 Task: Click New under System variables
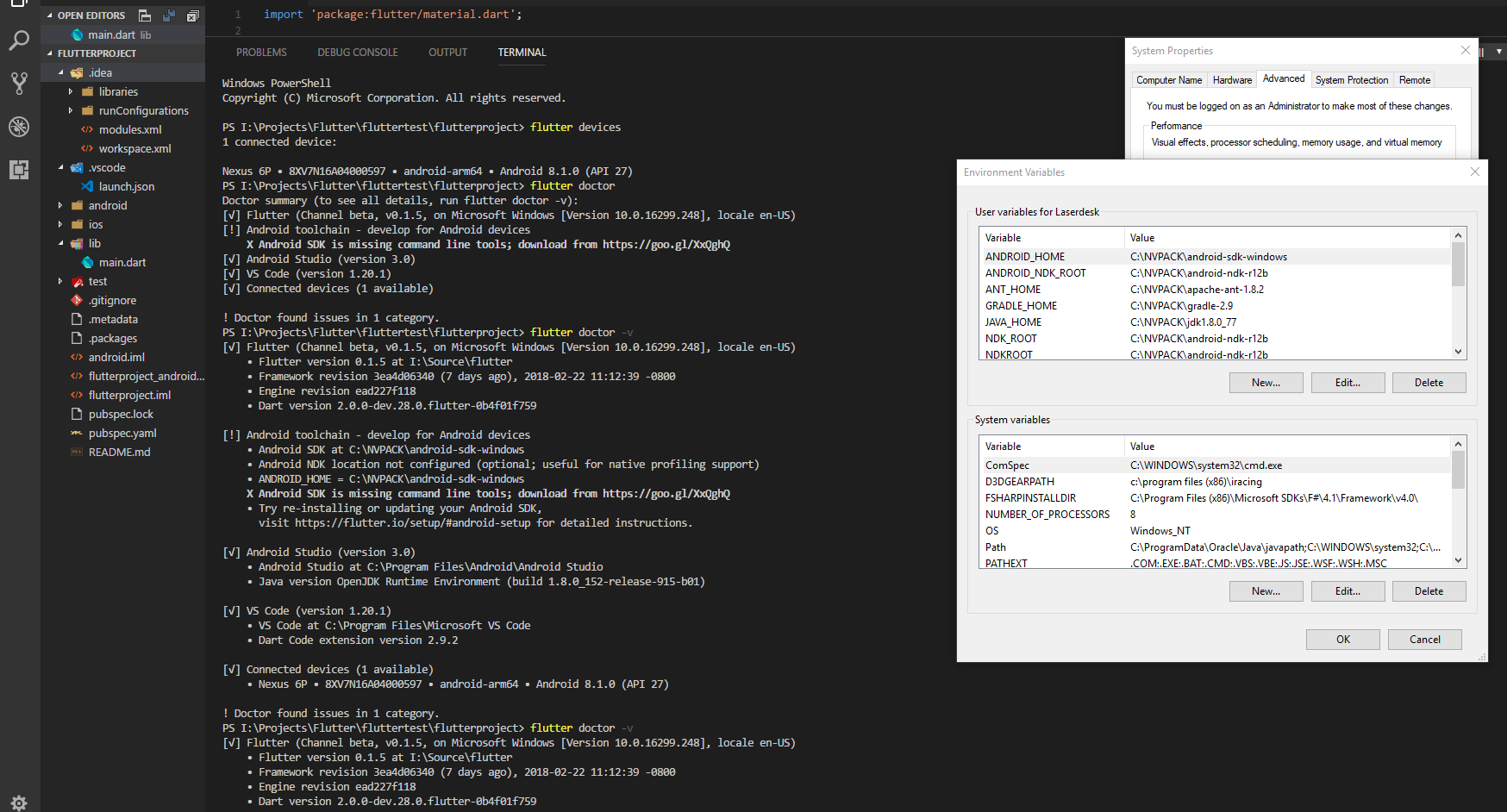[x=1266, y=591]
